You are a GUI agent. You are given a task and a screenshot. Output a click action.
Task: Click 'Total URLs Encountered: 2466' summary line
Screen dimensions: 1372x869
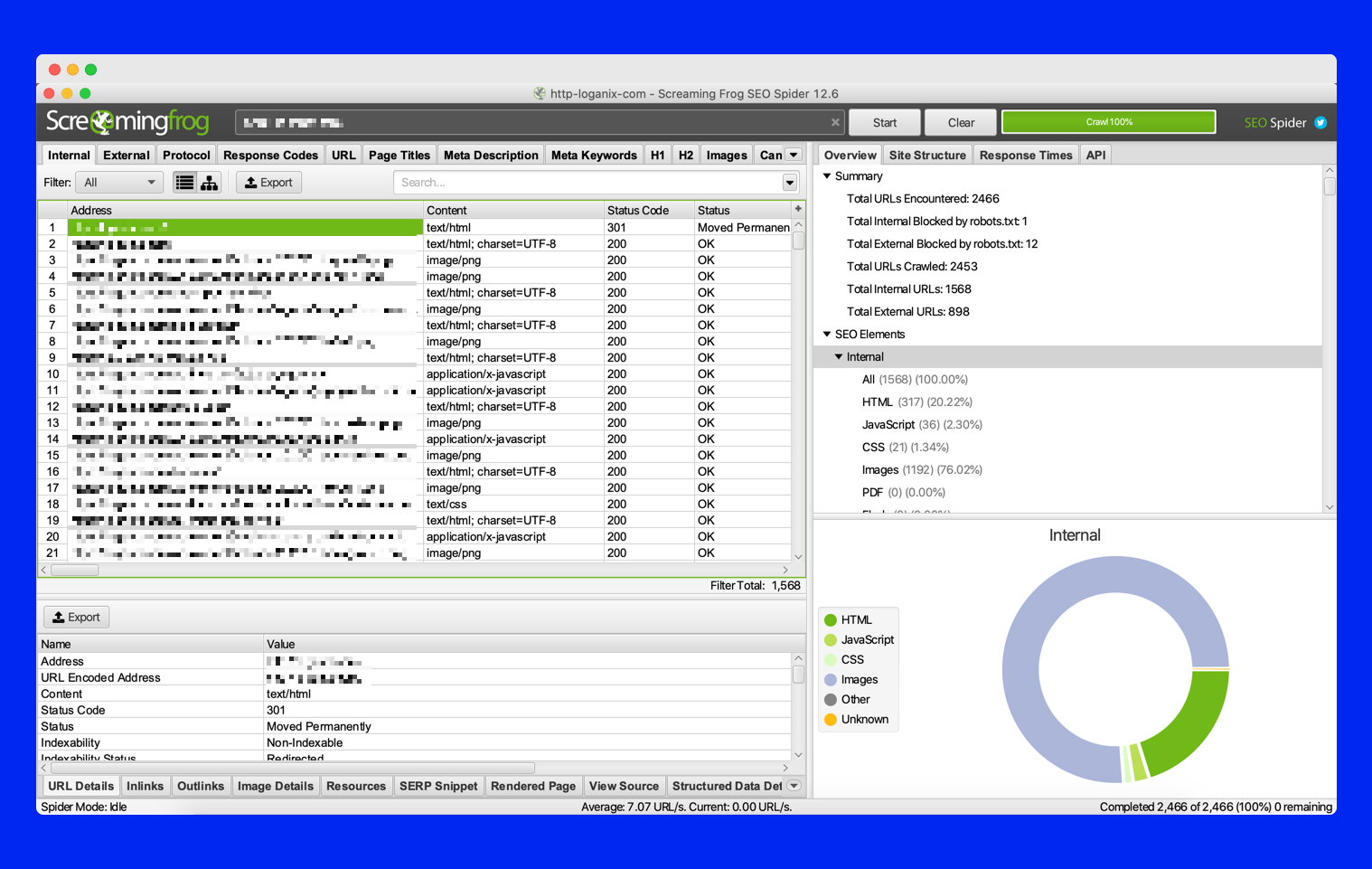923,199
